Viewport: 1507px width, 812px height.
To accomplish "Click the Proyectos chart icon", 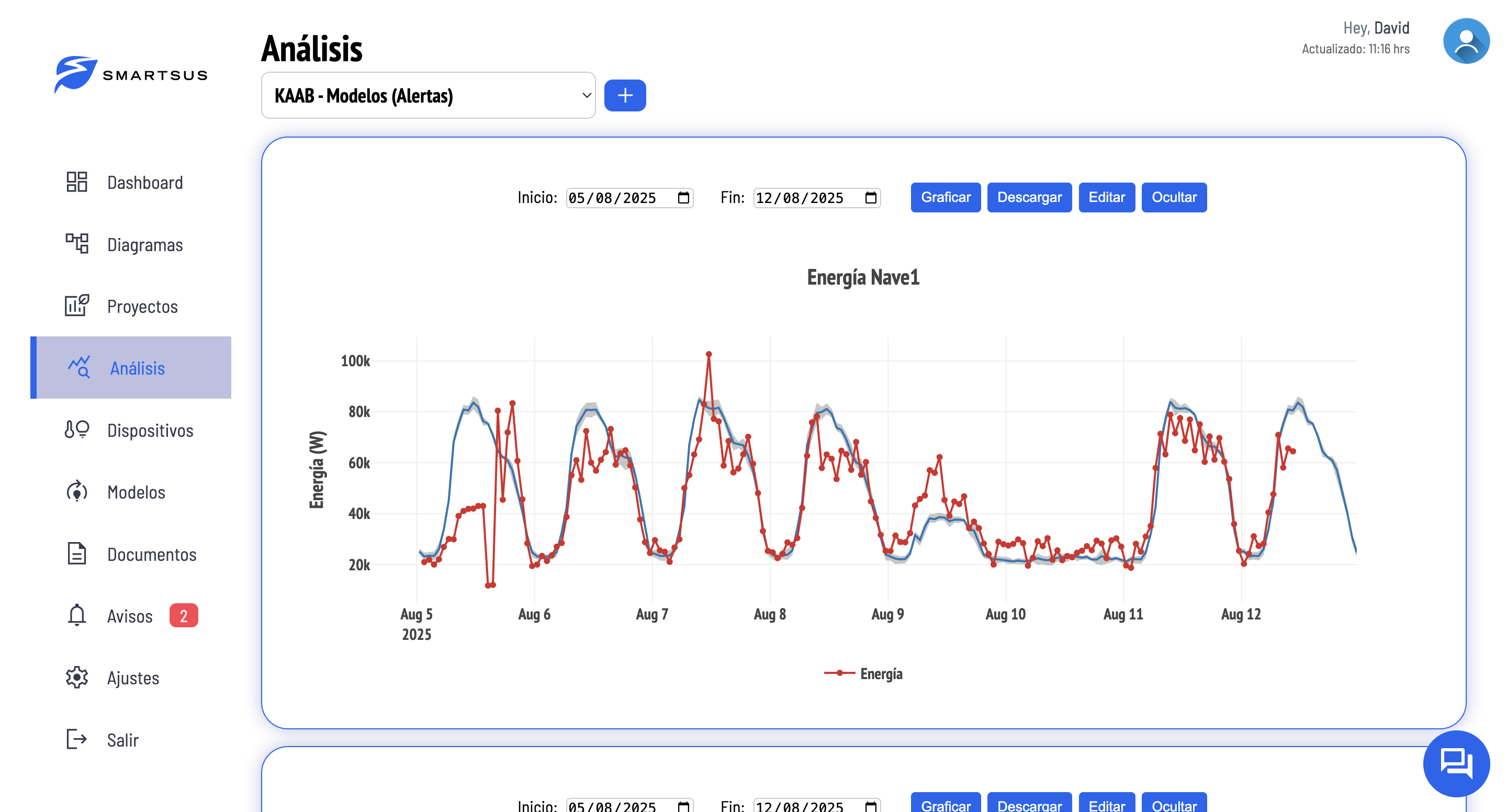I will coord(76,306).
